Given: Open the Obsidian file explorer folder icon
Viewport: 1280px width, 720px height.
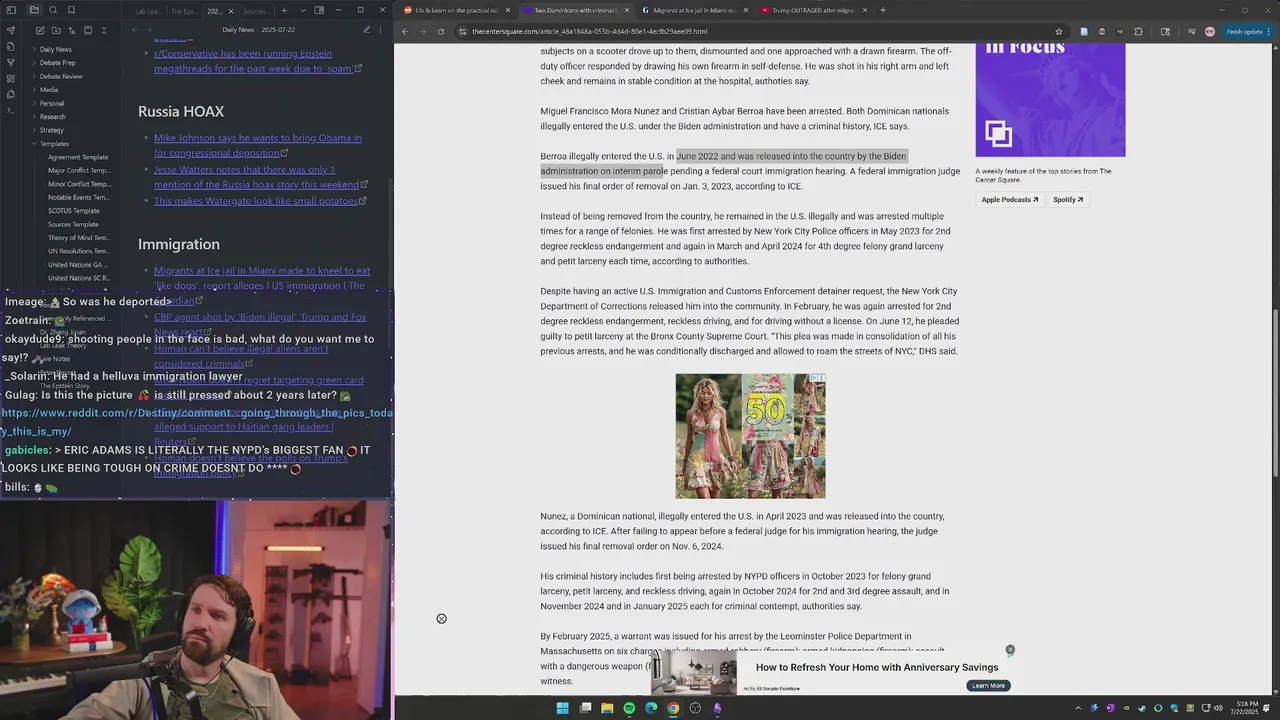Looking at the screenshot, I should (34, 10).
